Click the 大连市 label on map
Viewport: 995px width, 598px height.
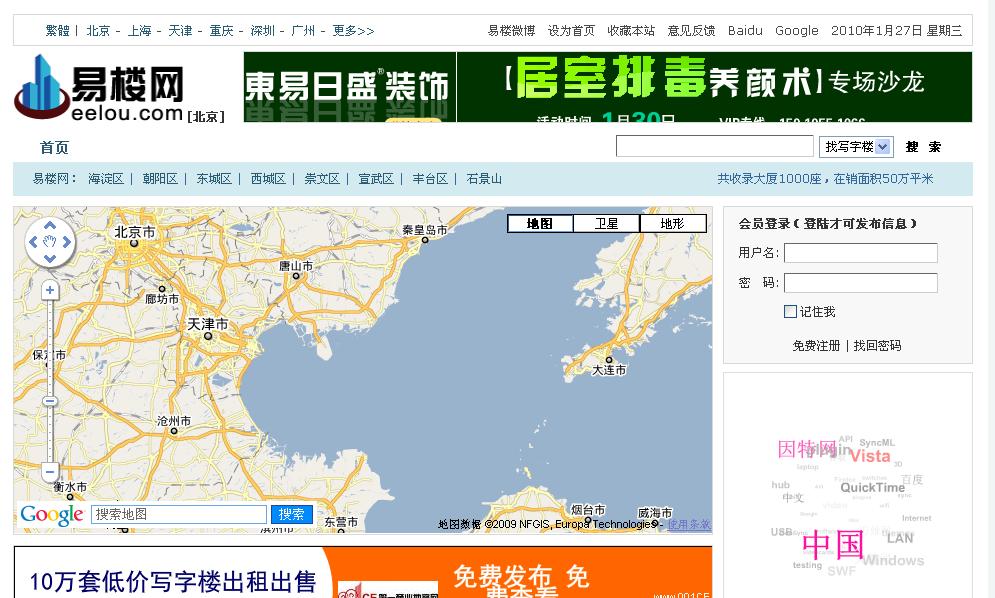pos(609,370)
